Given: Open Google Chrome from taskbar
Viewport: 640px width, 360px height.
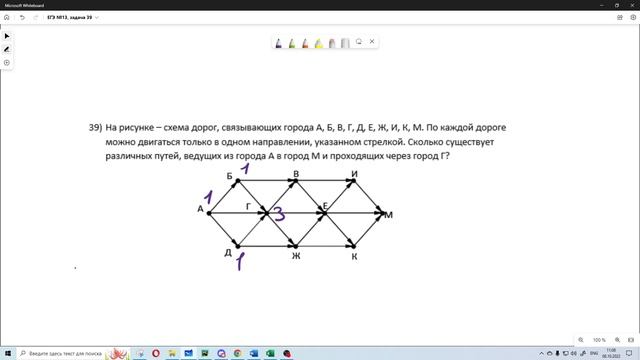Looking at the screenshot, I should point(238,353).
